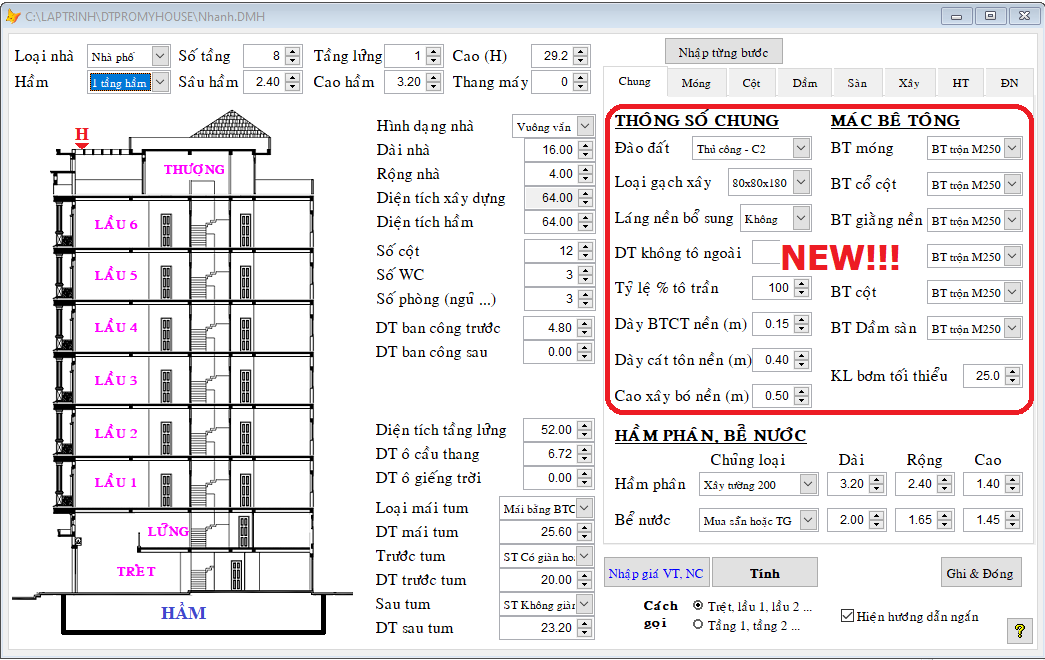Open the Hầm phân chủng loại dropdown
Viewport: 1045px width, 660px height.
pyautogui.click(x=808, y=484)
